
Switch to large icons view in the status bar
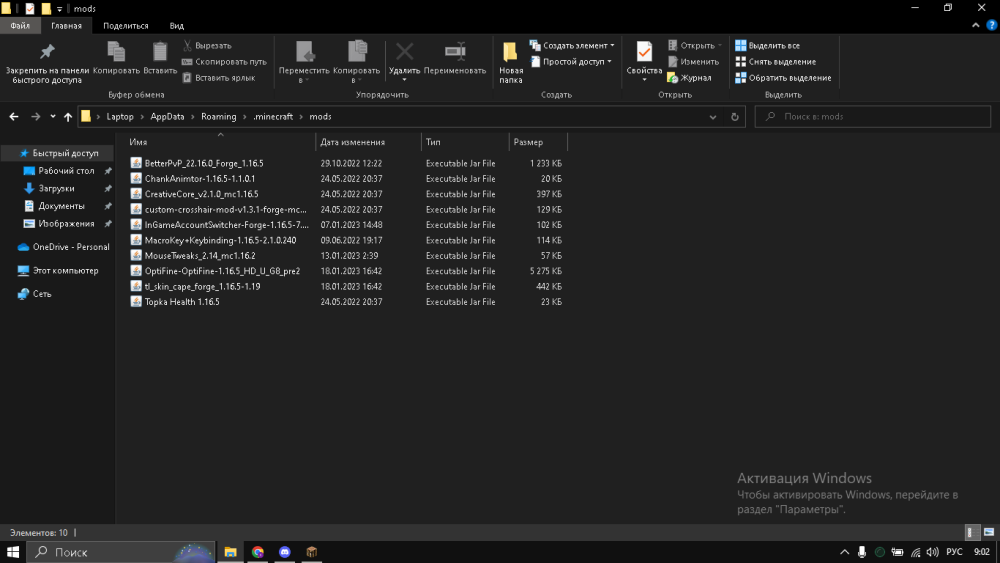point(989,532)
